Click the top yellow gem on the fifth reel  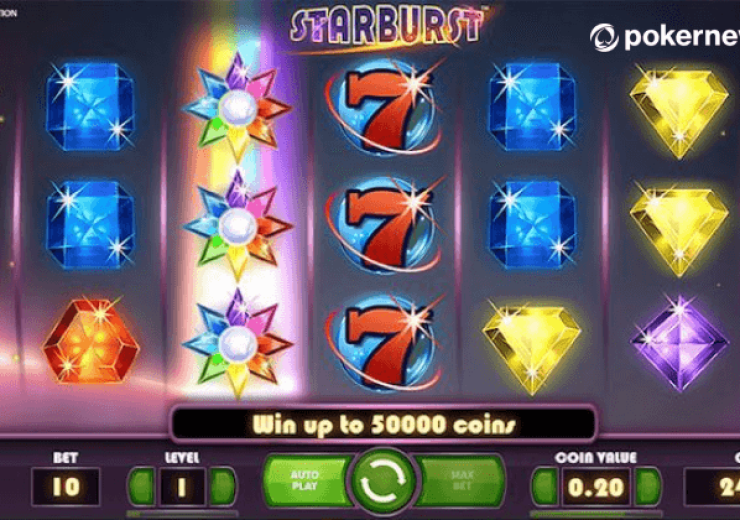coord(679,112)
